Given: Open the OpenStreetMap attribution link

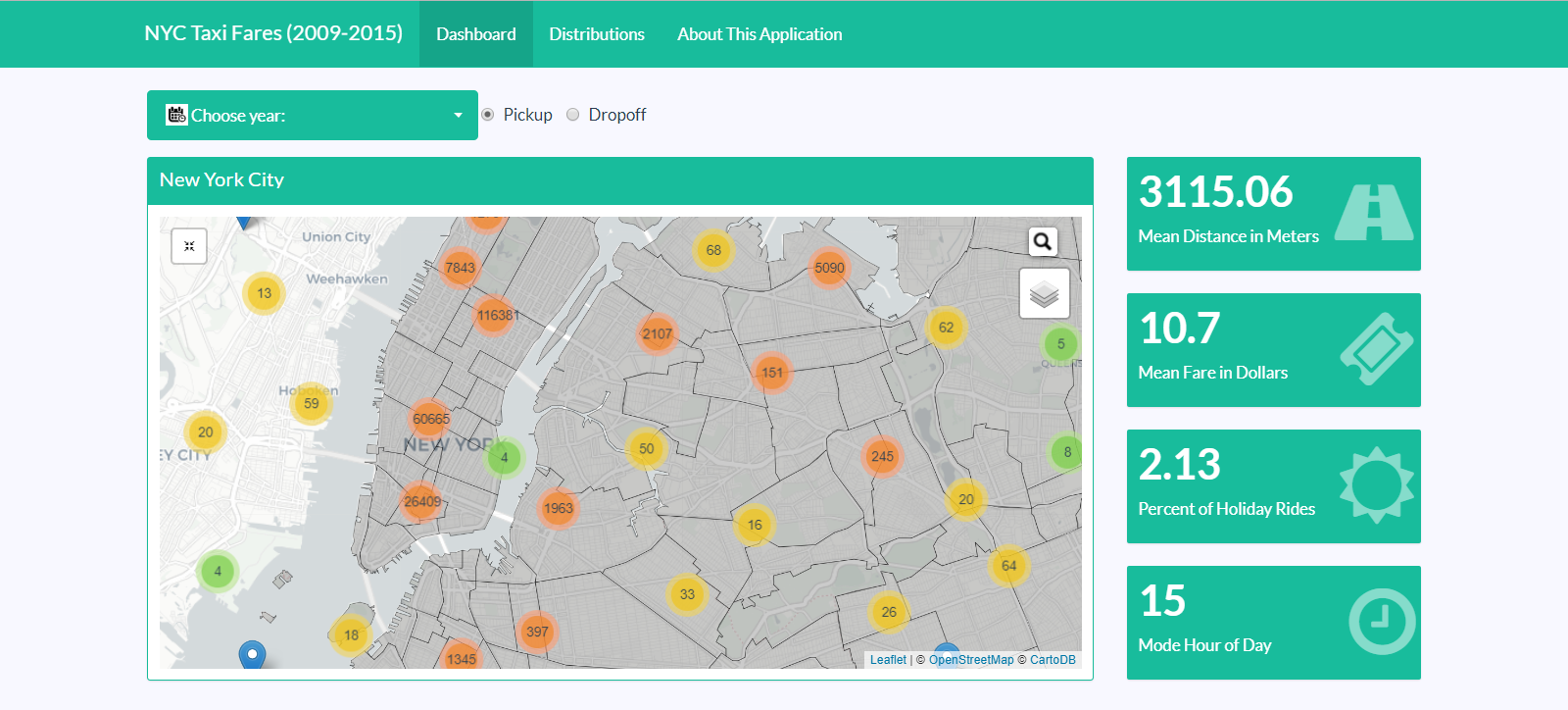Looking at the screenshot, I should (x=971, y=660).
